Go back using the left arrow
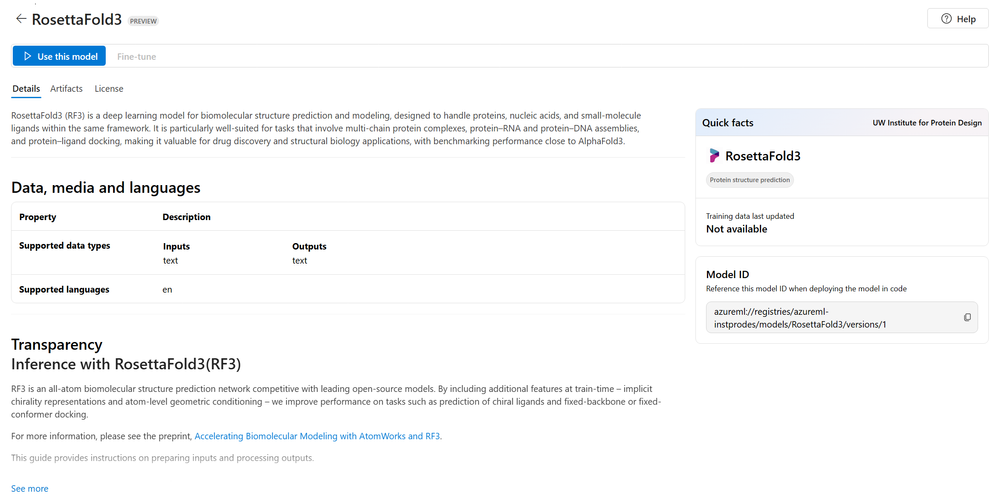Screen dimensions: 999x502 point(21,18)
